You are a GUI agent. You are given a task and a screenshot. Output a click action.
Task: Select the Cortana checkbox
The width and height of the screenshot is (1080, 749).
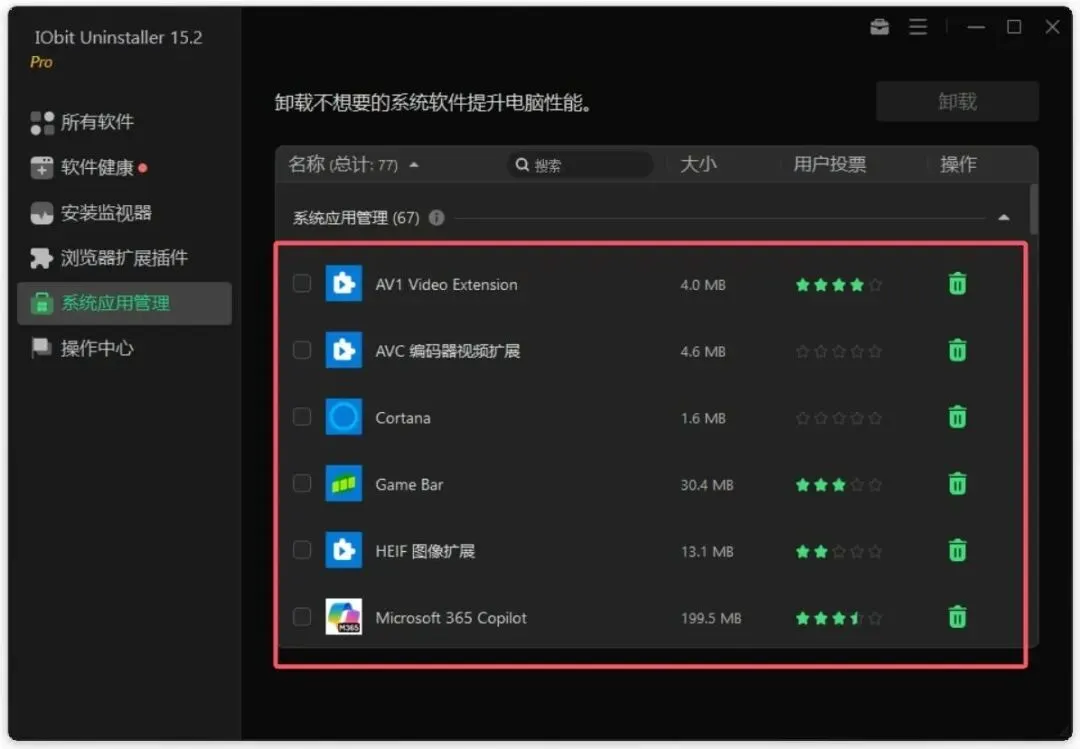pyautogui.click(x=302, y=417)
